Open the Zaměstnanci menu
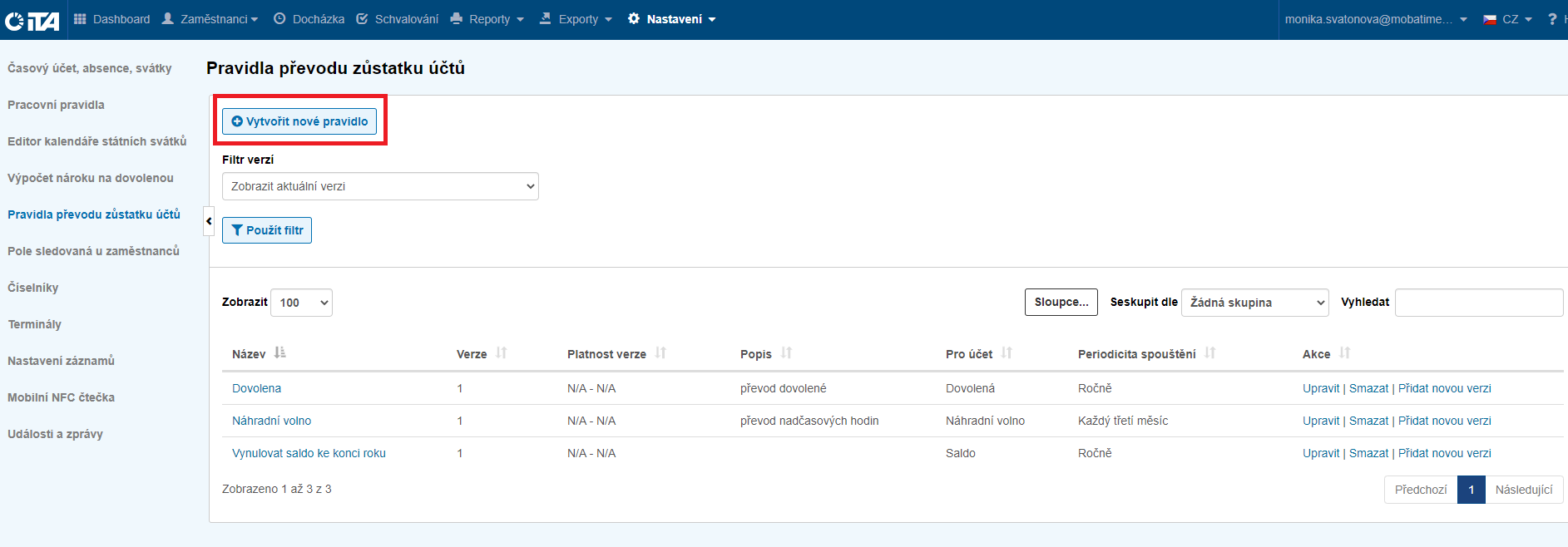The width and height of the screenshot is (1568, 547). pyautogui.click(x=210, y=19)
